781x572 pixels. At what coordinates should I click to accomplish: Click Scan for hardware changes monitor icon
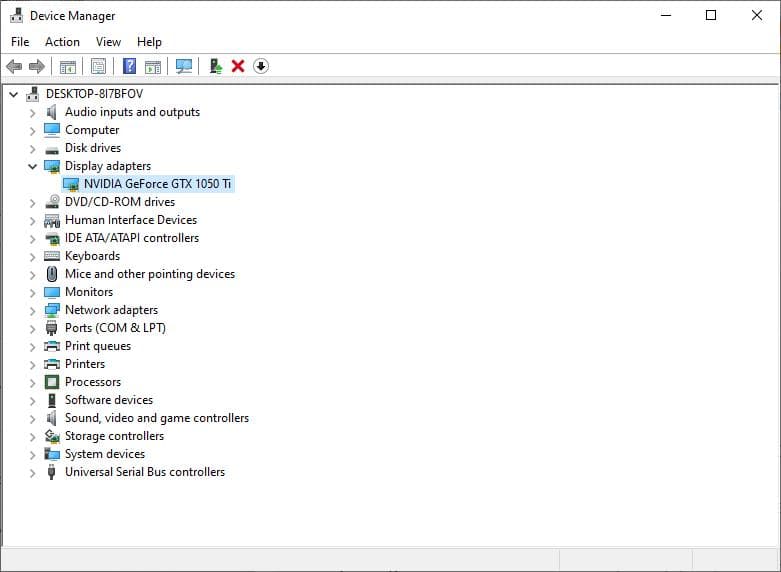184,66
